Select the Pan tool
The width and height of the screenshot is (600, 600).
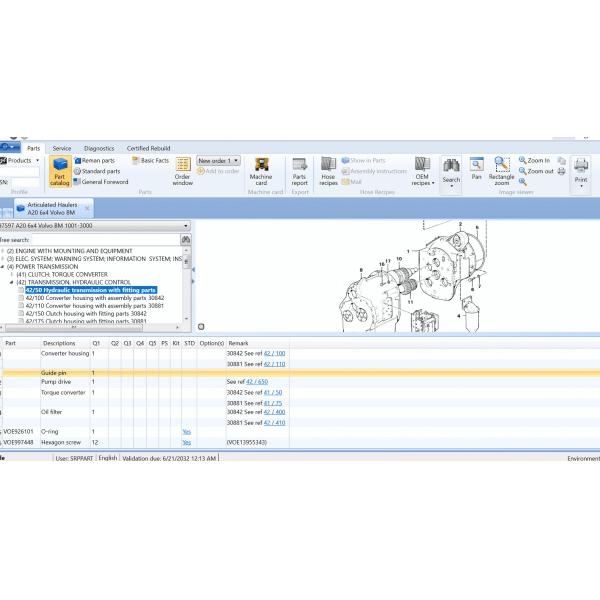[x=477, y=168]
